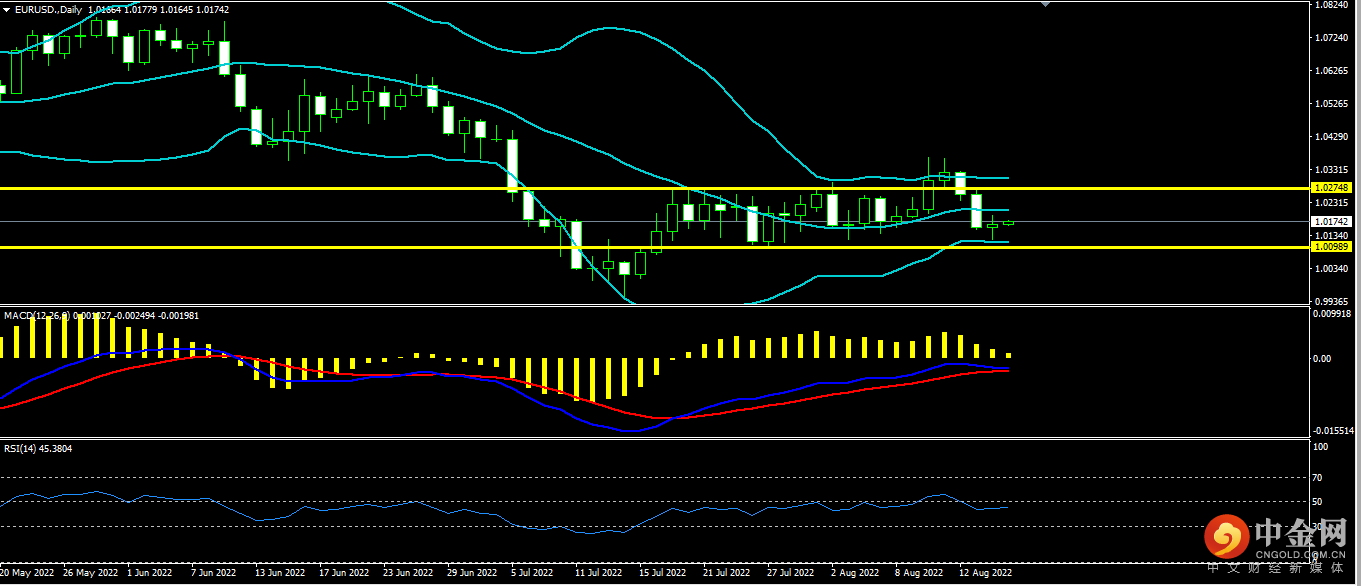Open the chart menu arrow beside EURUSD

click(x=6, y=9)
